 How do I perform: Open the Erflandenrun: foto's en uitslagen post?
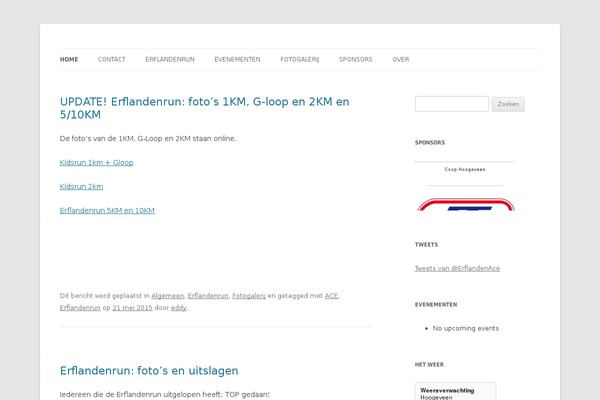click(x=149, y=371)
